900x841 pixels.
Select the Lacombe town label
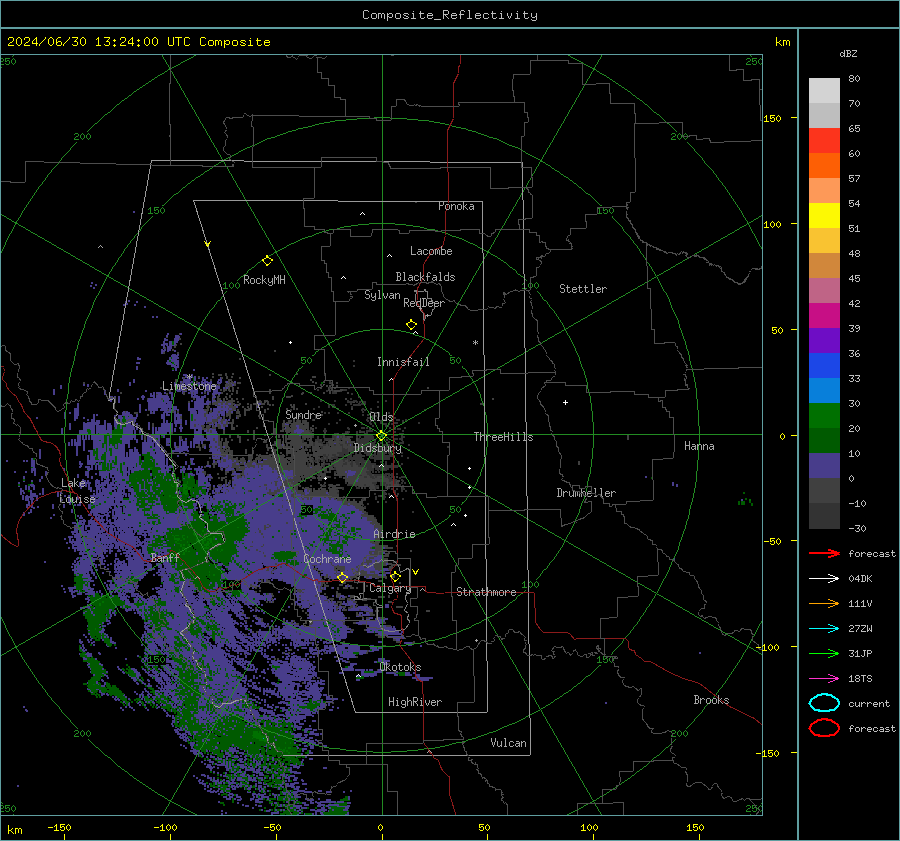(431, 251)
